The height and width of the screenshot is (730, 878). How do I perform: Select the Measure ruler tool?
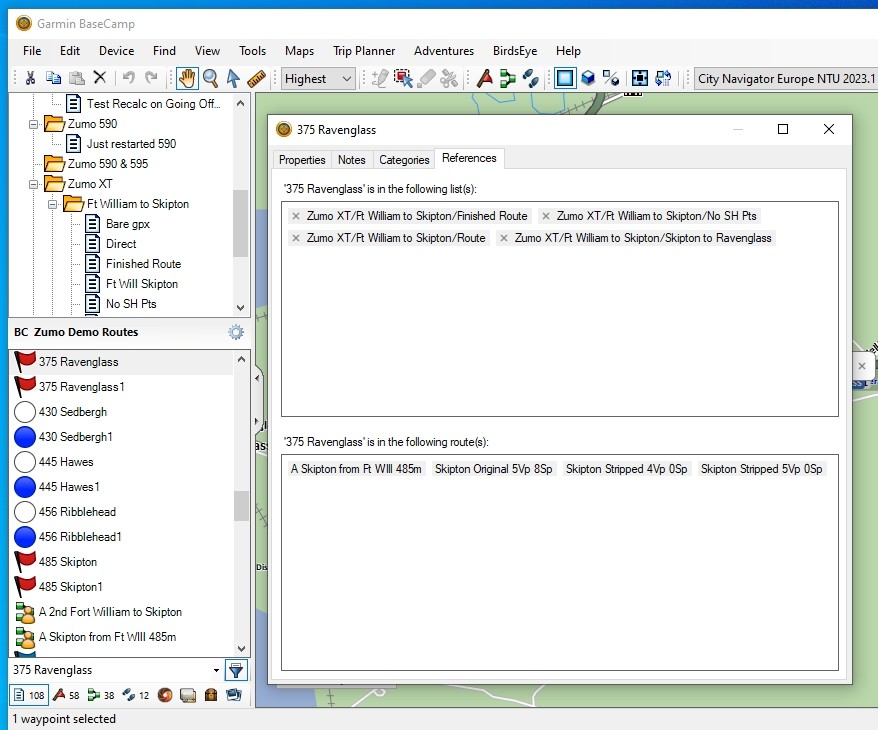tap(256, 78)
